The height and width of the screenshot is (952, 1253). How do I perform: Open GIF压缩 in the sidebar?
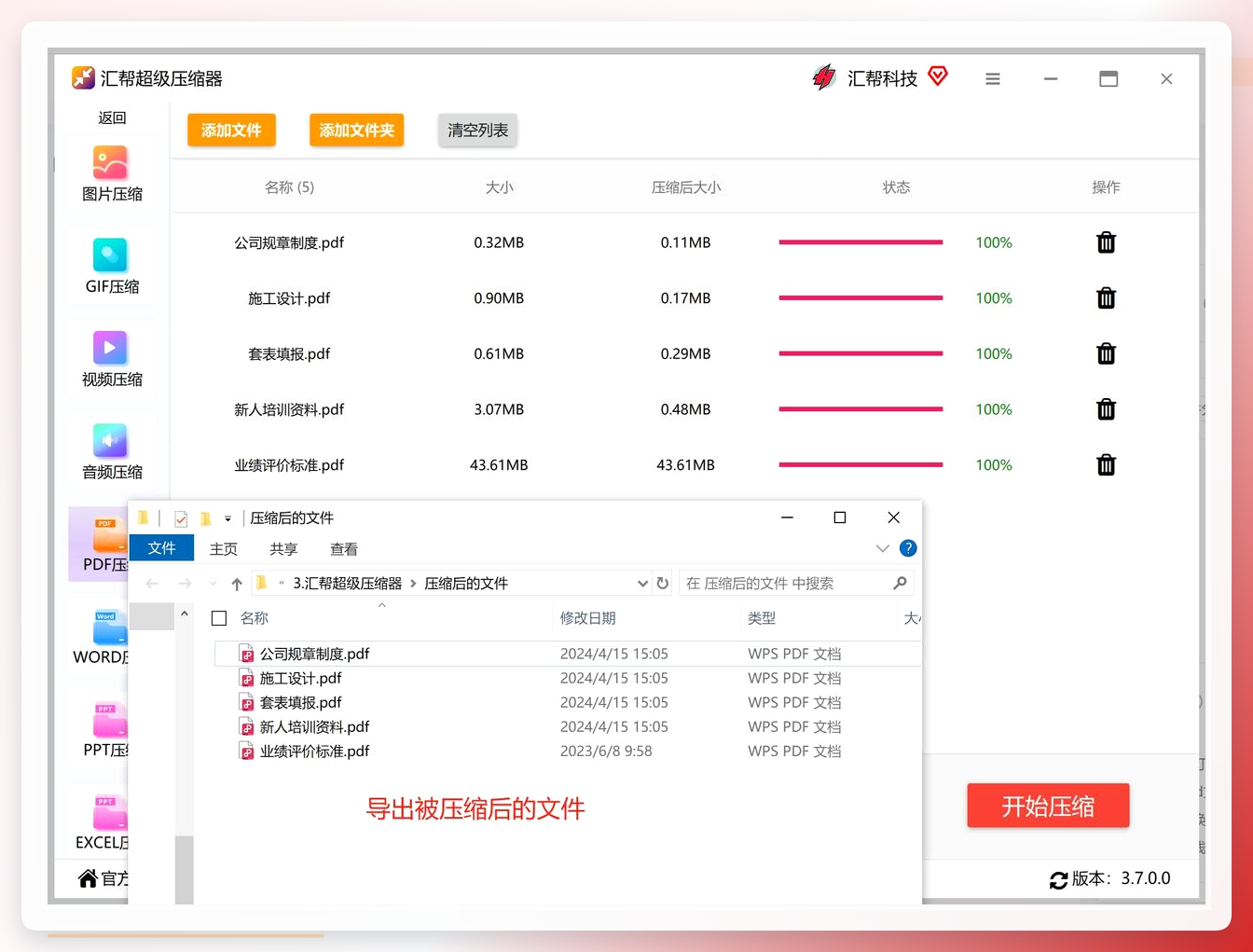pos(111,267)
